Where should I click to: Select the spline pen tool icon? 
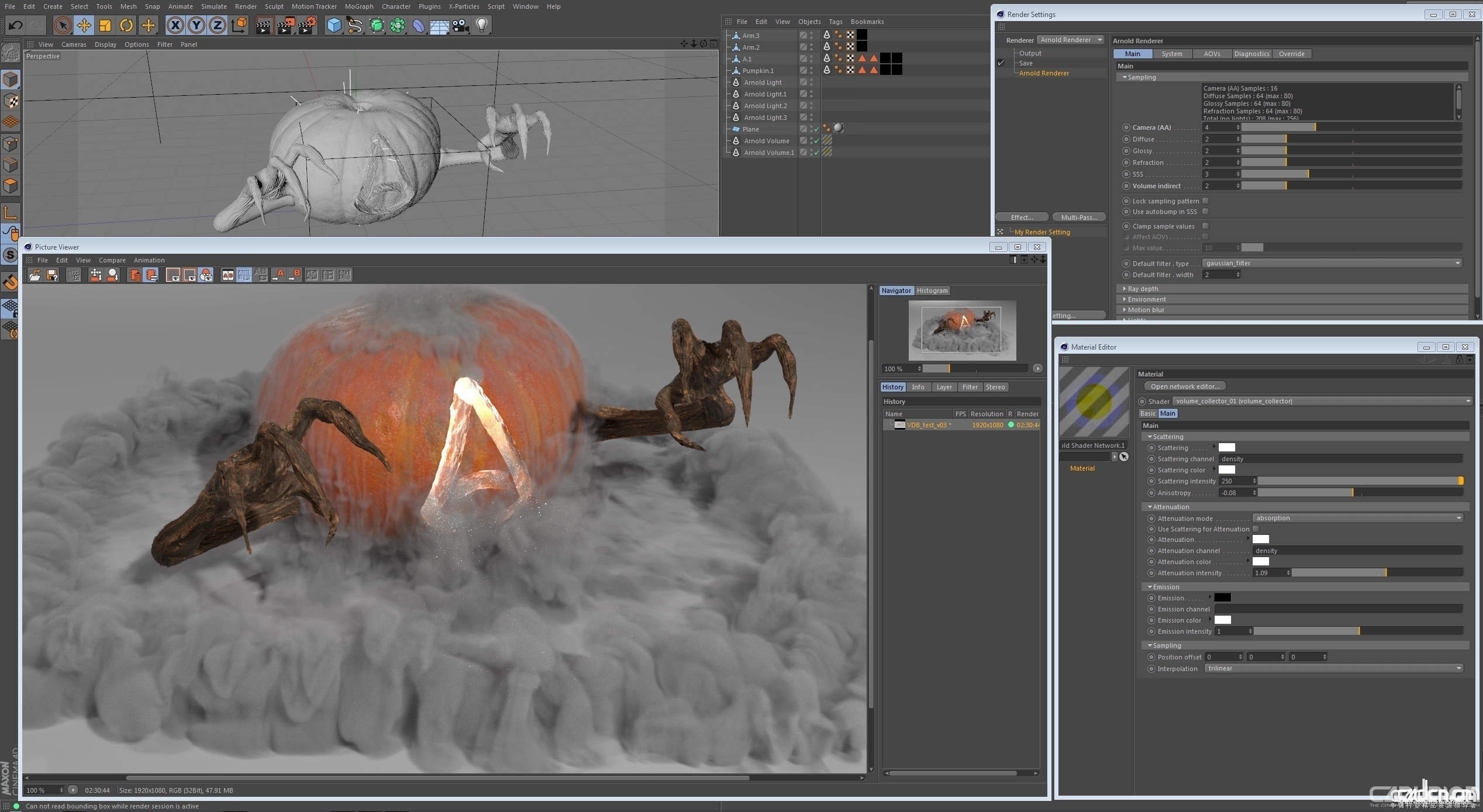click(x=355, y=25)
